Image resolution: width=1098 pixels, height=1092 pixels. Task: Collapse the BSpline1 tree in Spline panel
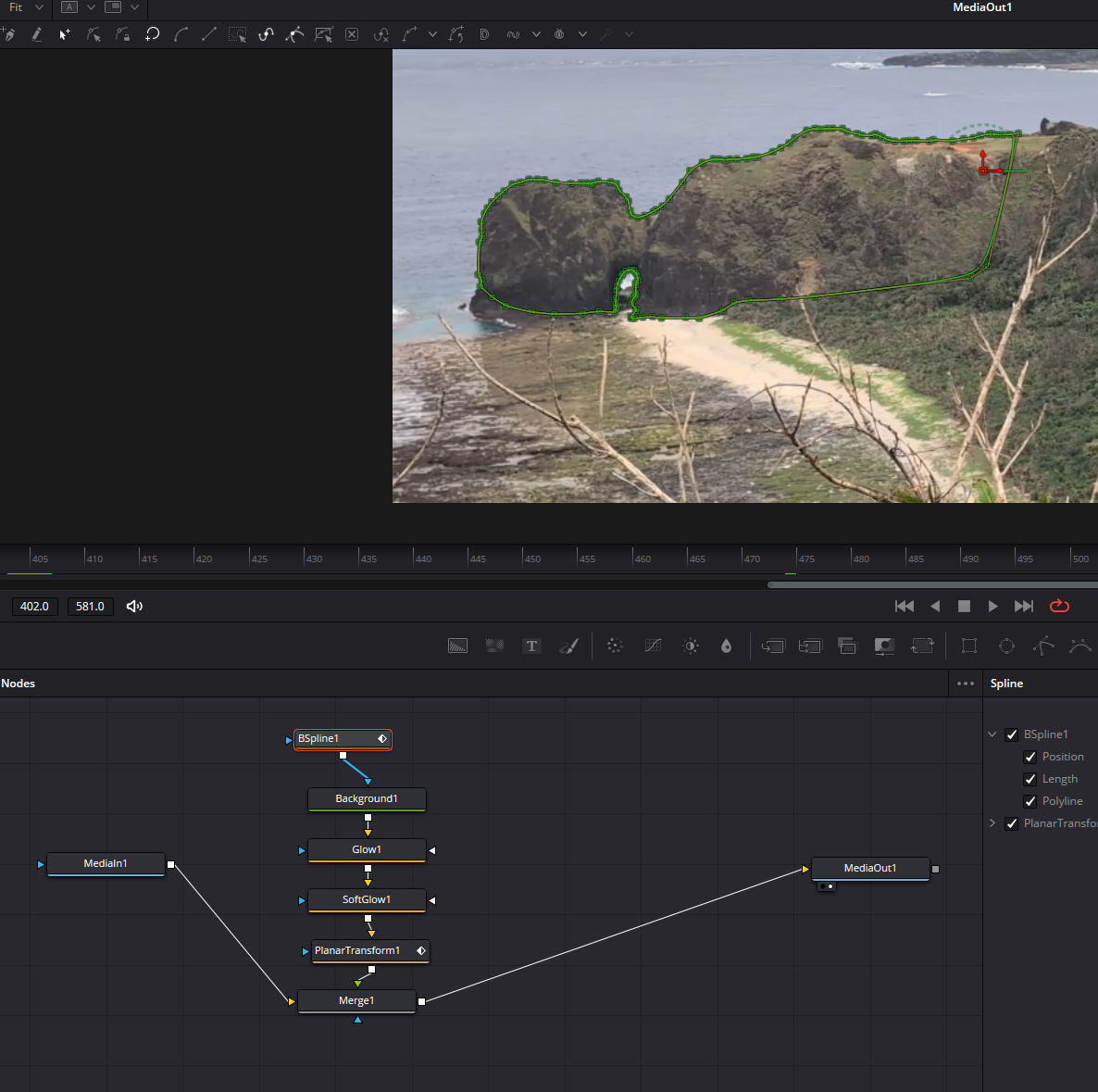(x=992, y=734)
